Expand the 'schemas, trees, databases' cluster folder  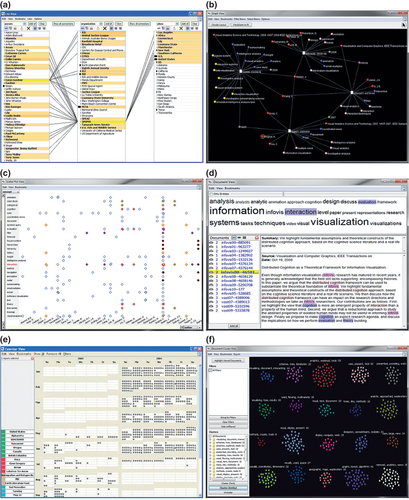[211, 442]
